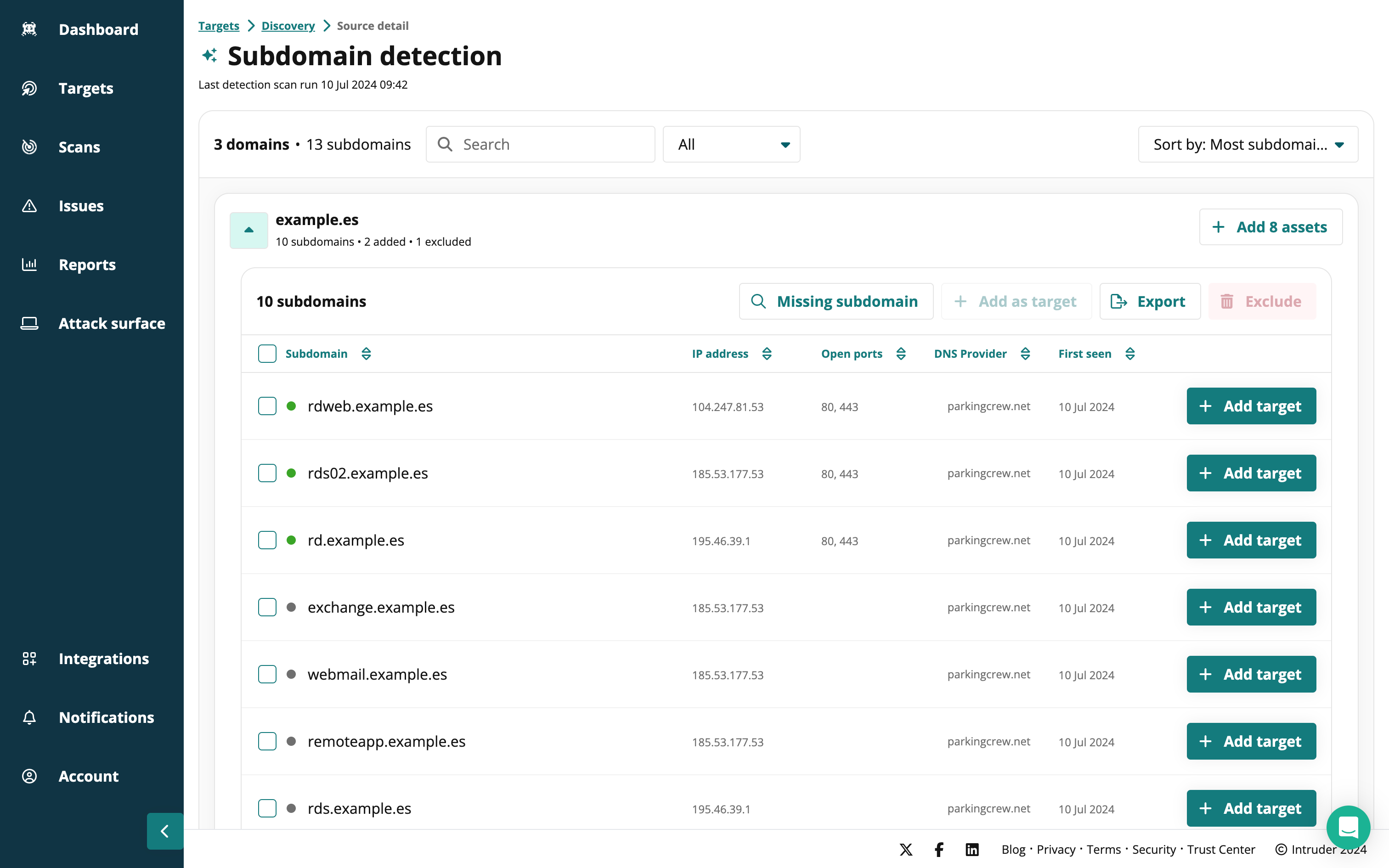The image size is (1389, 868).
Task: Click the Targets radar icon
Action: [29, 88]
